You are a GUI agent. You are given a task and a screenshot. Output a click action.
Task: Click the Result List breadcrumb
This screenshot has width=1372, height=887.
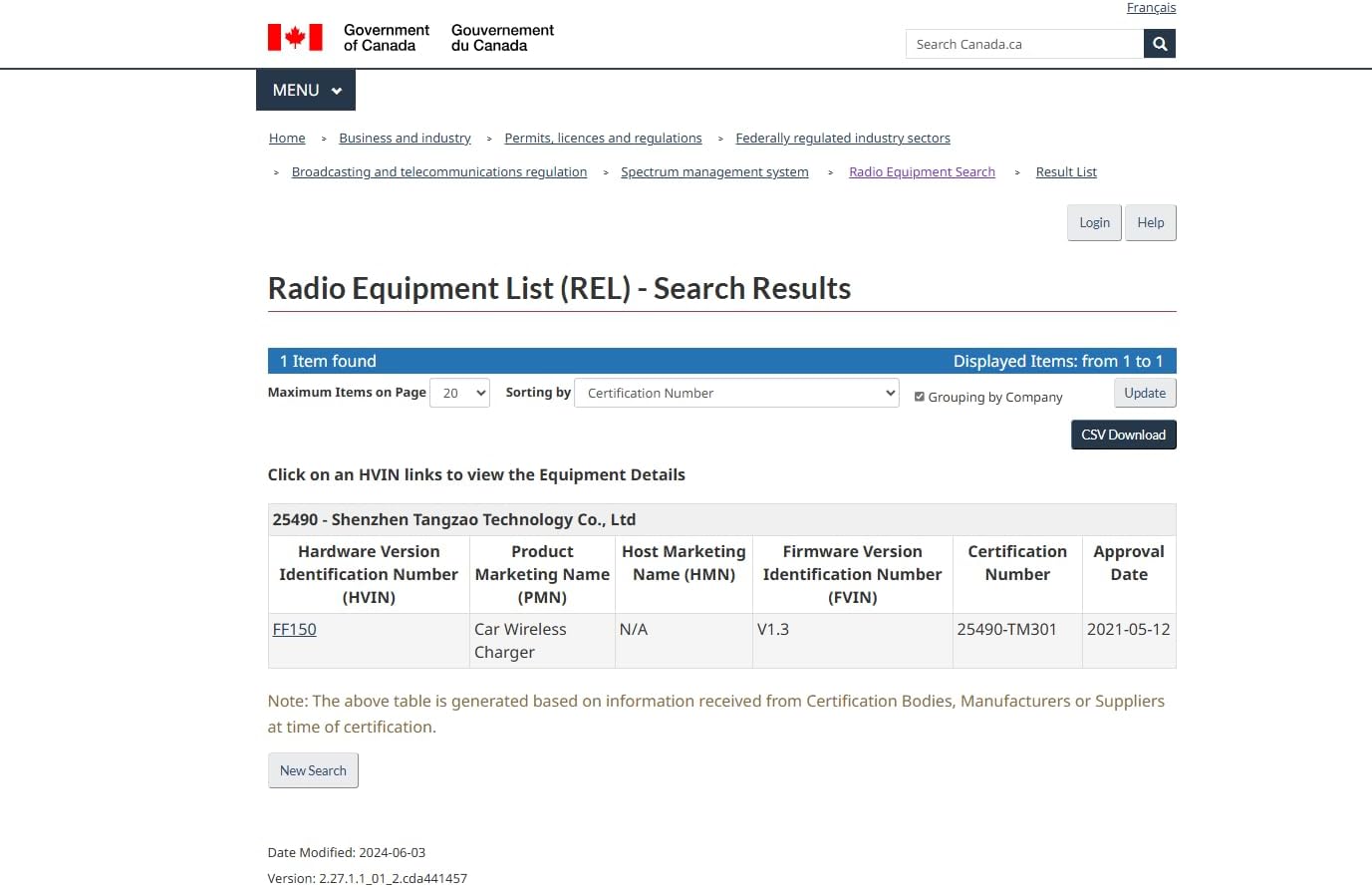(1066, 172)
